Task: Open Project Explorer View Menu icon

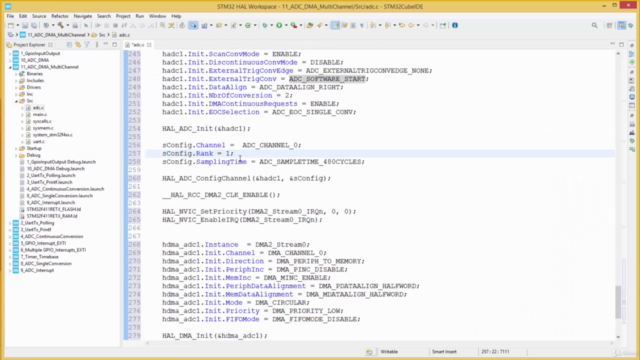Action: (x=97, y=44)
